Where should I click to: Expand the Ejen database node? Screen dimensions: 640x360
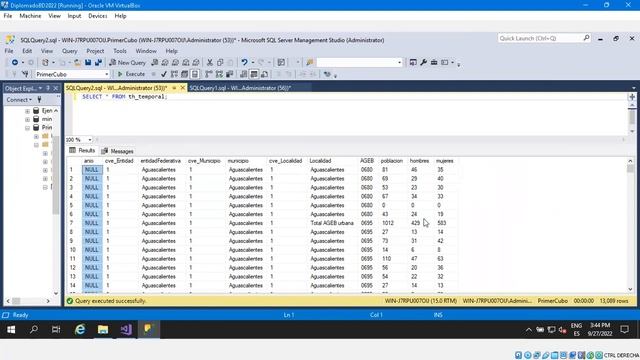(x=27, y=111)
